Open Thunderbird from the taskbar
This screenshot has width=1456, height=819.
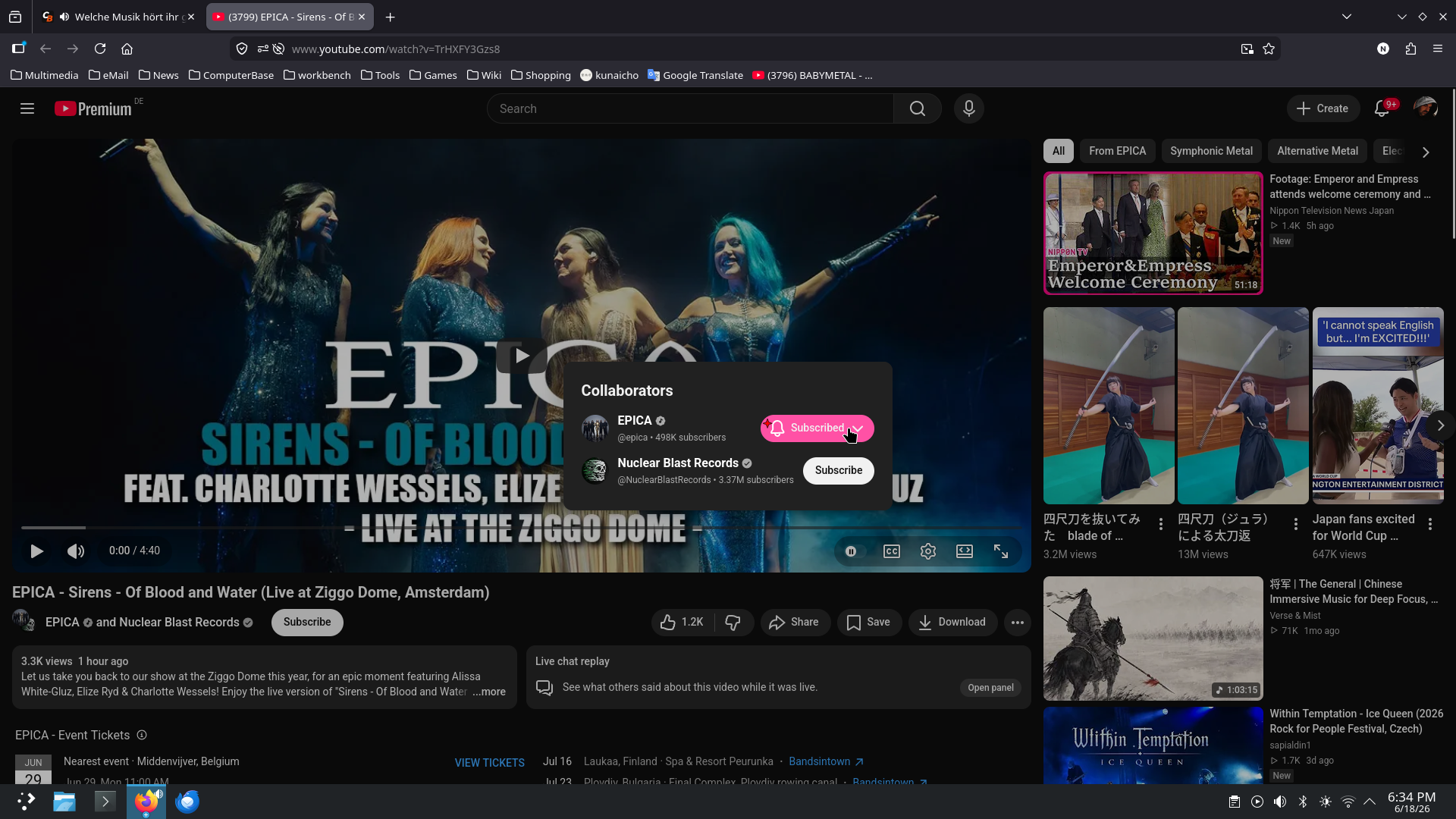point(187,802)
